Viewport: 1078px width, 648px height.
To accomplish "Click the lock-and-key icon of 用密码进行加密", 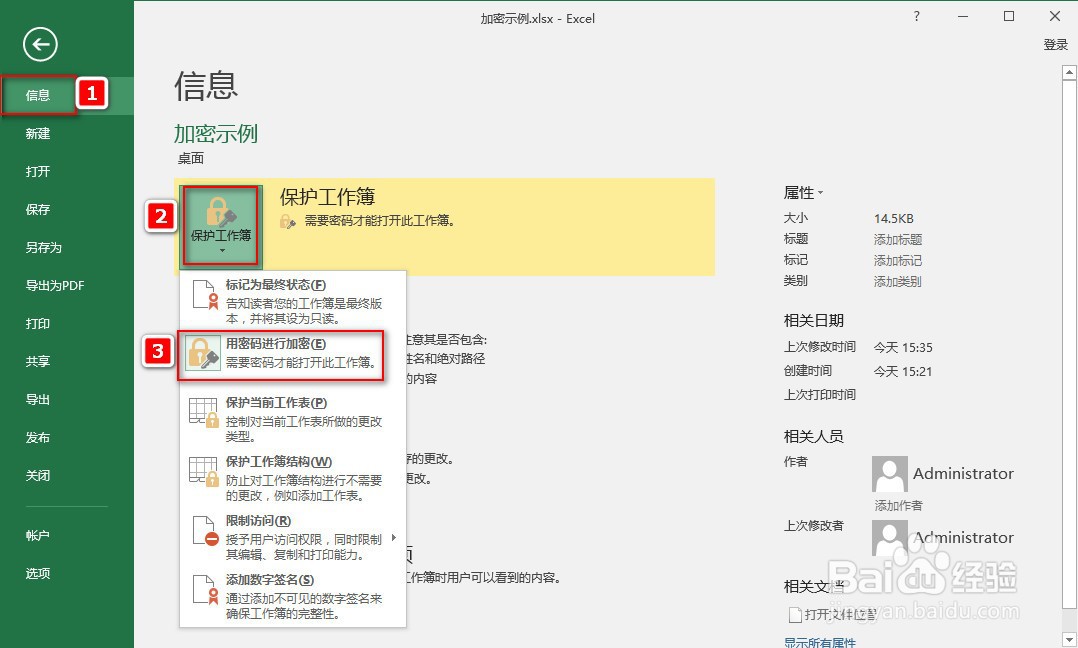I will coord(204,354).
